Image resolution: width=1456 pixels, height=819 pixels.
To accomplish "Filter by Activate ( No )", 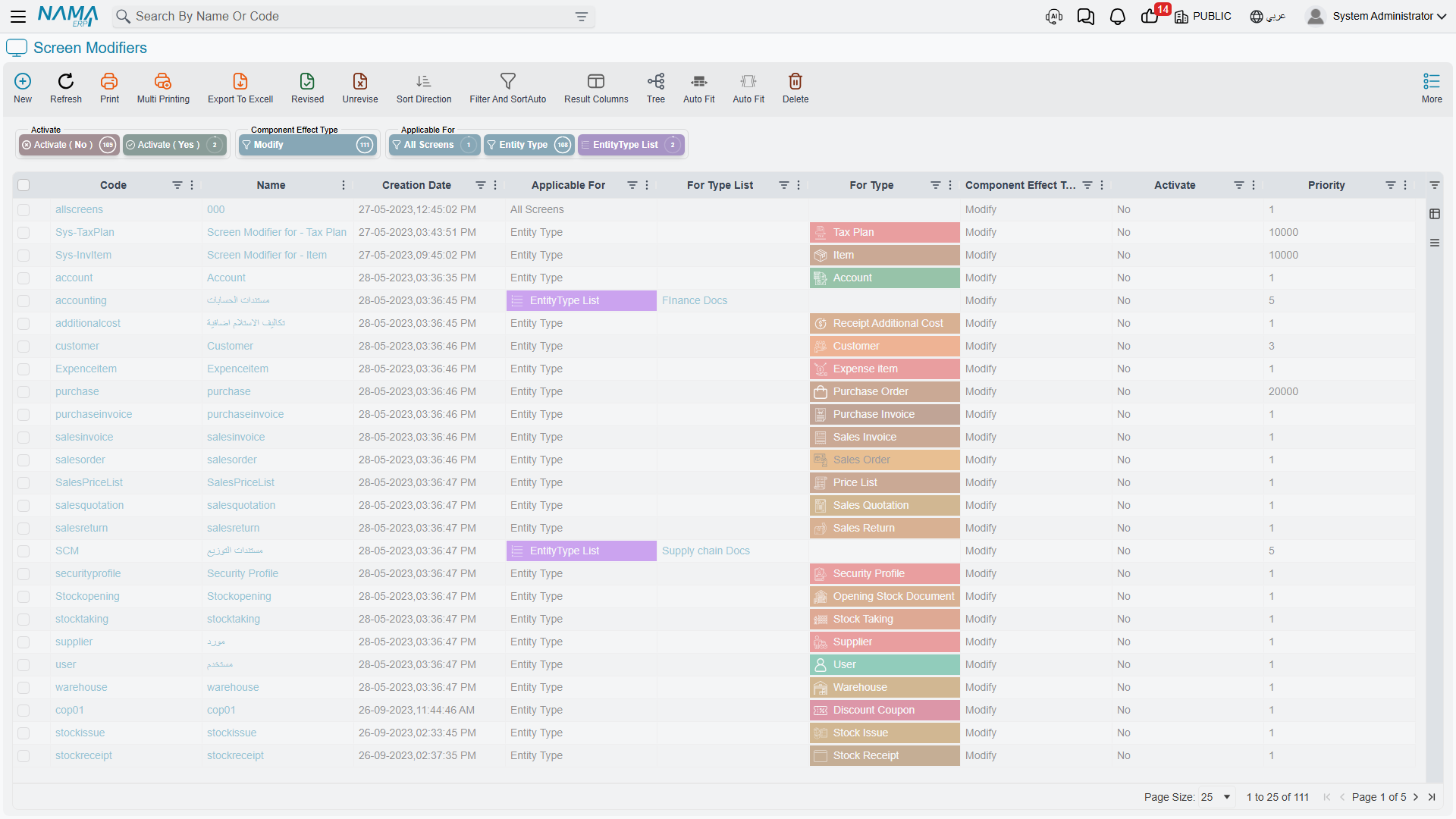I will 69,145.
